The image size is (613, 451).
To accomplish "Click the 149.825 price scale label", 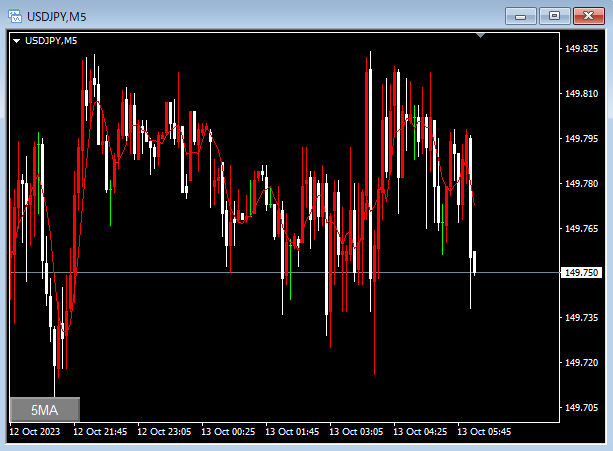I will pos(581,48).
